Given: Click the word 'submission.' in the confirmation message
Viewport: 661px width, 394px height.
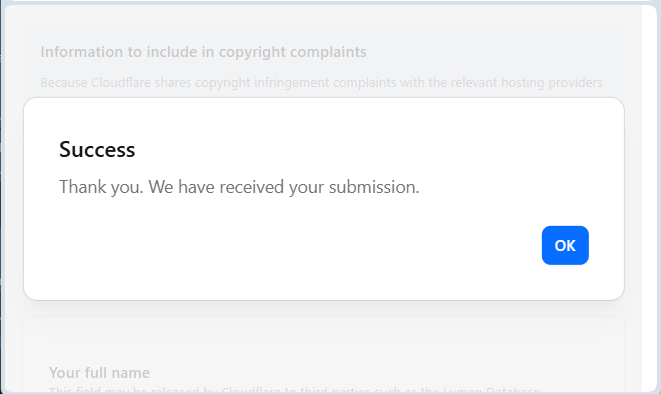Looking at the screenshot, I should click(x=374, y=187).
